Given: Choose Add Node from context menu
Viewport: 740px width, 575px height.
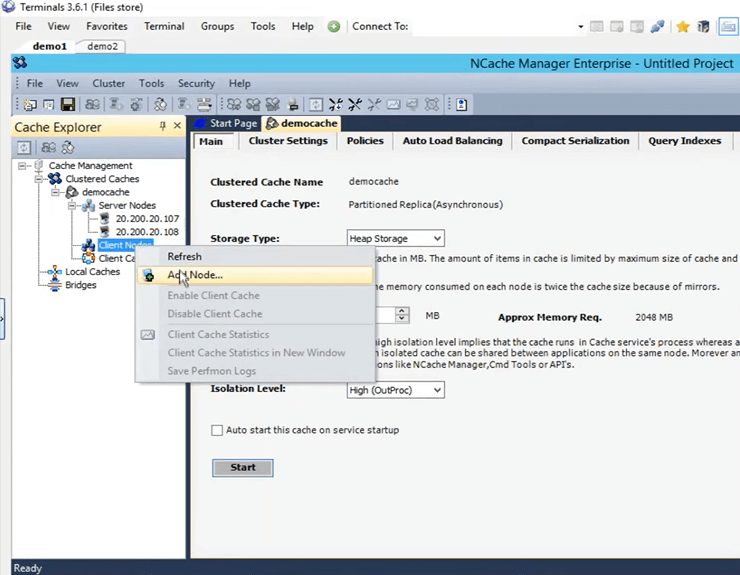Looking at the screenshot, I should coord(255,275).
